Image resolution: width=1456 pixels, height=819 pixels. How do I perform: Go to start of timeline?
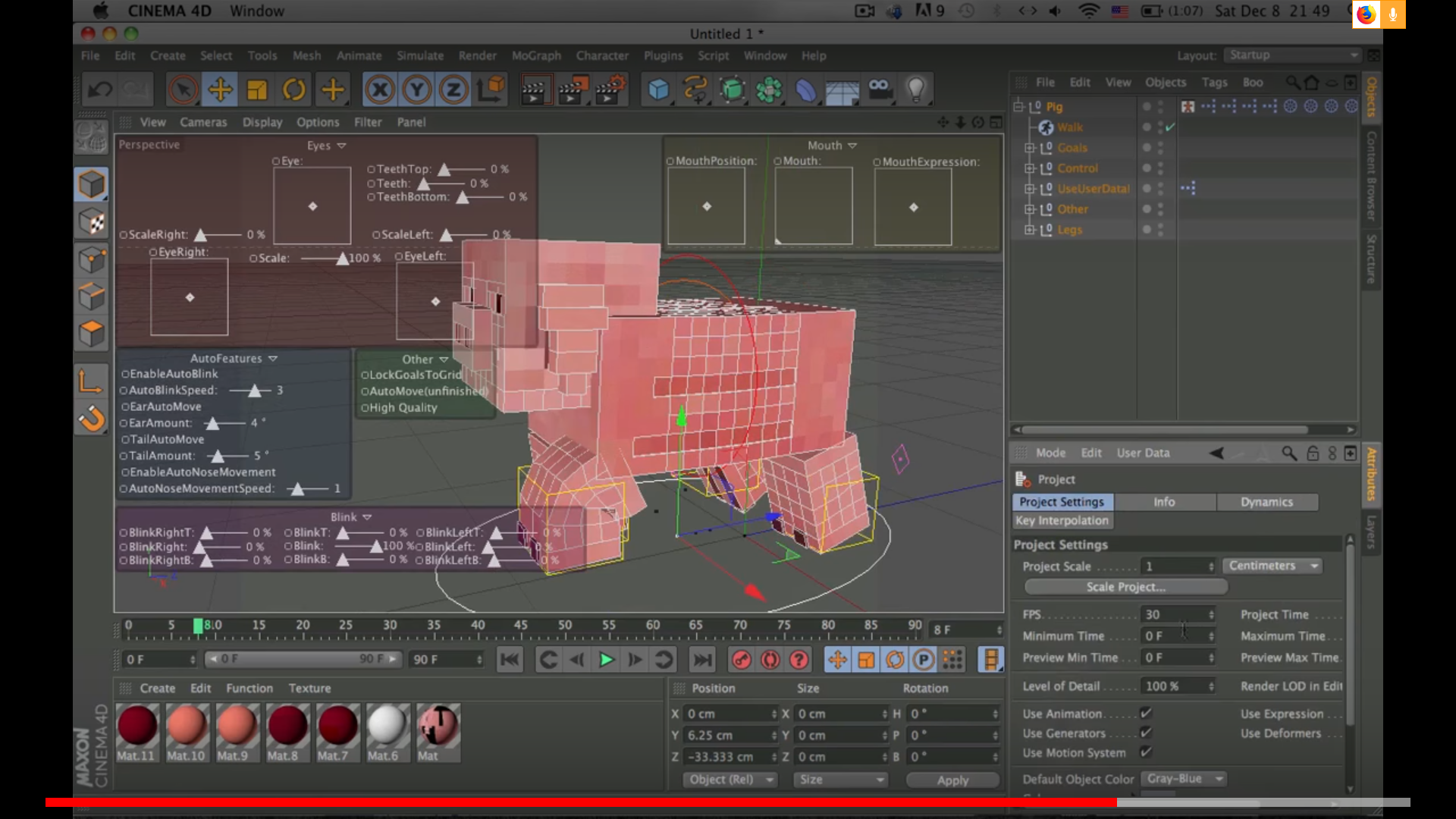[x=510, y=660]
